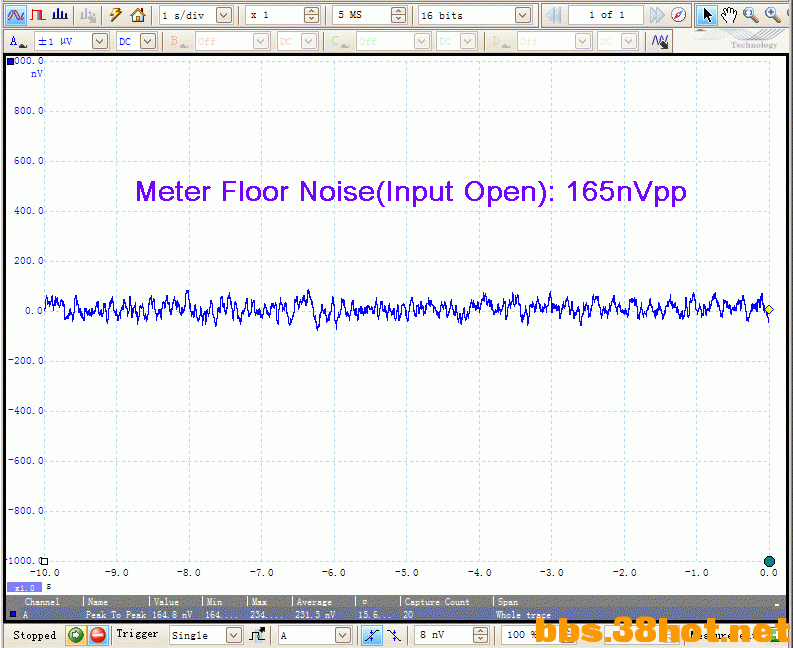Click the Home icon
Screen dimensions: 793x648
[x=138, y=15]
